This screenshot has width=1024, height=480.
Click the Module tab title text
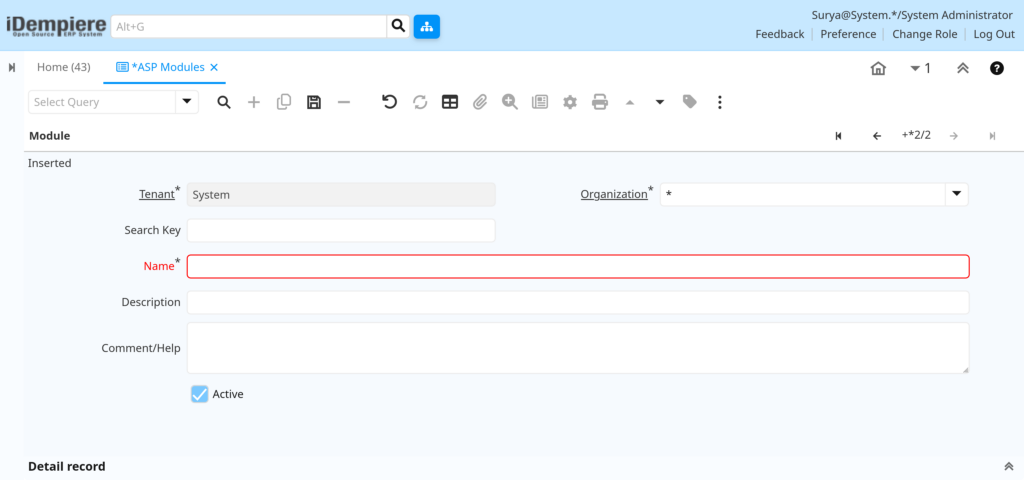tap(50, 136)
